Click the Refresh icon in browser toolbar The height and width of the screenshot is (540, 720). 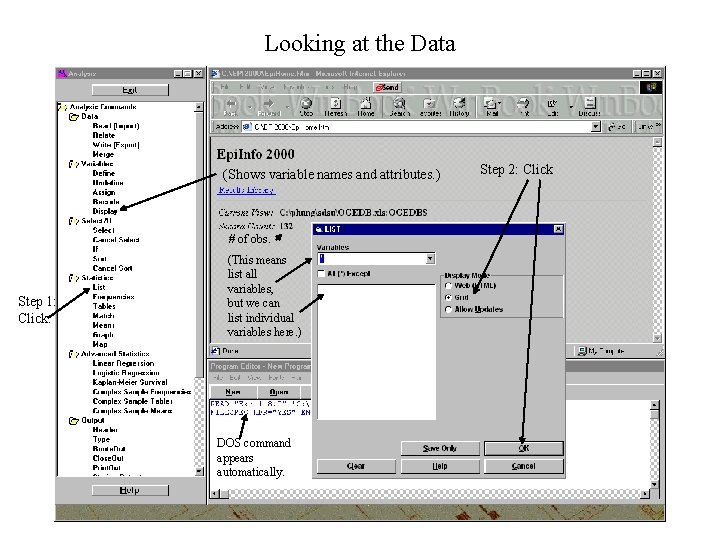tap(336, 107)
